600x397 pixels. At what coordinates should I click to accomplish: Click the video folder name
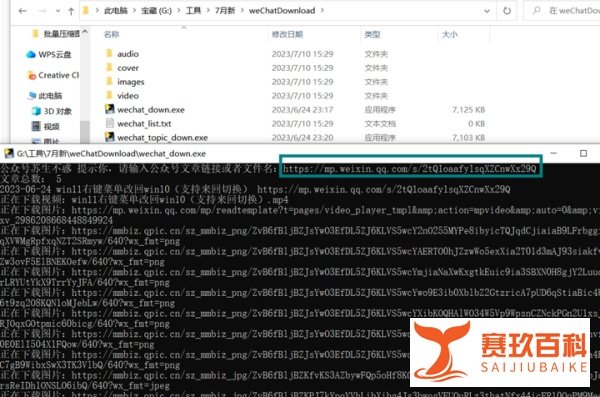[x=128, y=96]
